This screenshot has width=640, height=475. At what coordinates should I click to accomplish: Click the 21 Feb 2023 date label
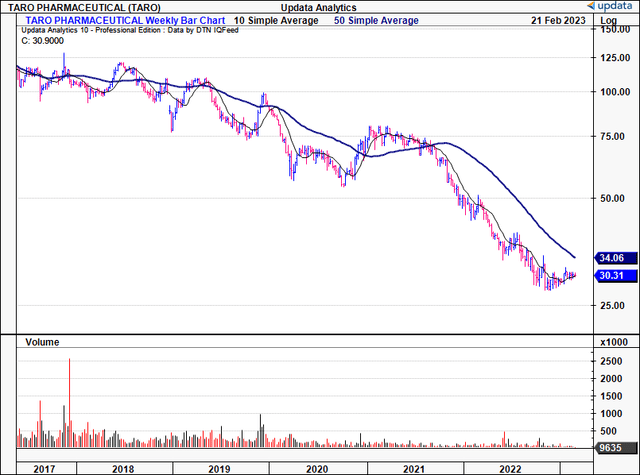coord(558,20)
